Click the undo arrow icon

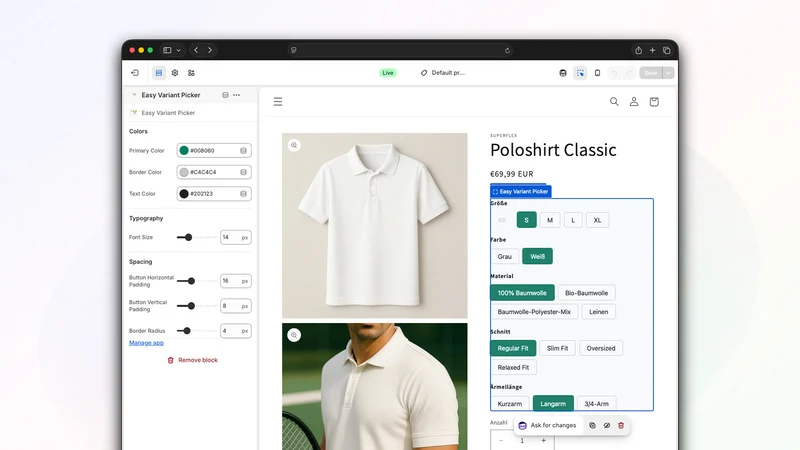(x=614, y=73)
